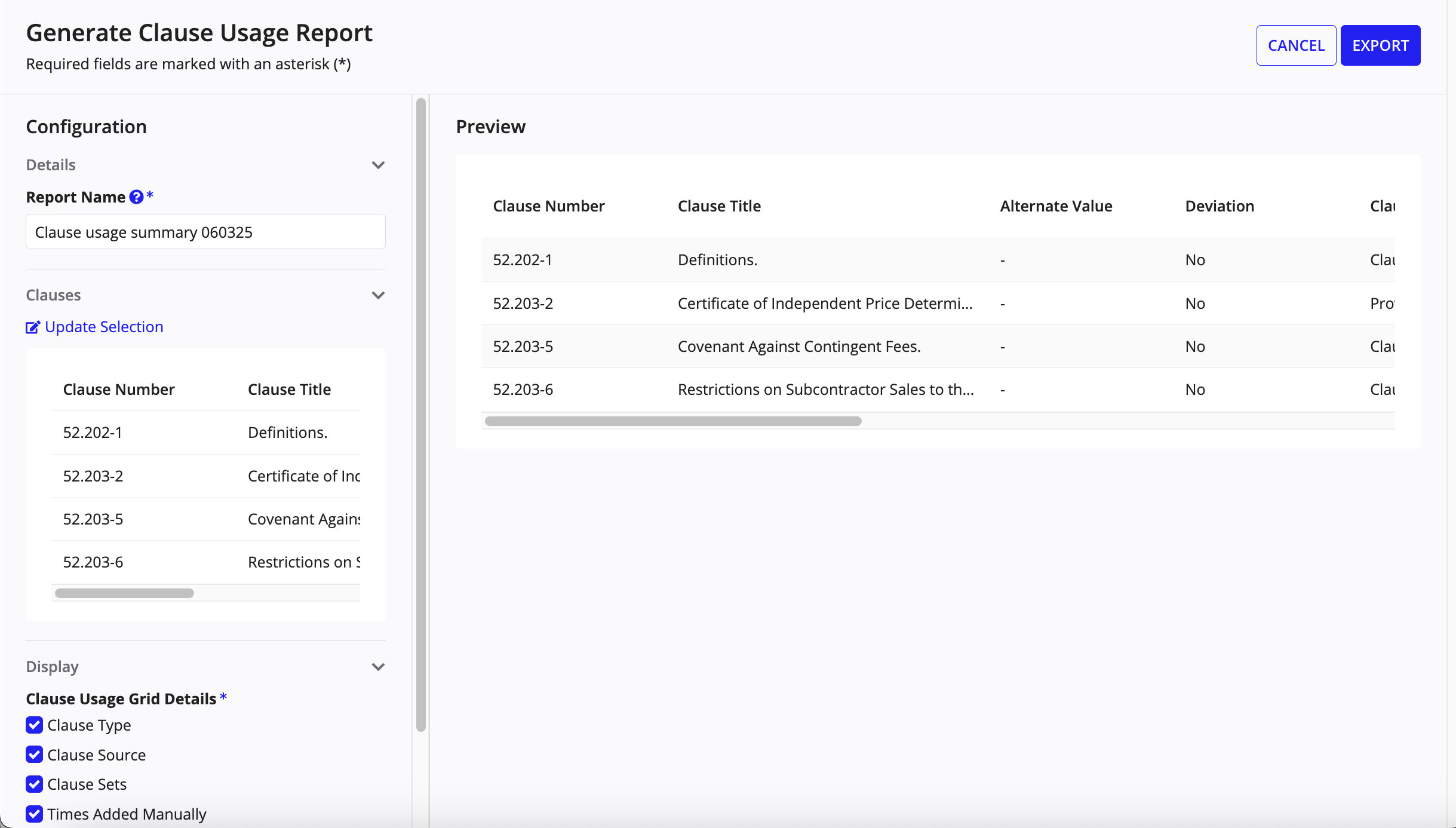Click the Deviation column header

(1220, 206)
